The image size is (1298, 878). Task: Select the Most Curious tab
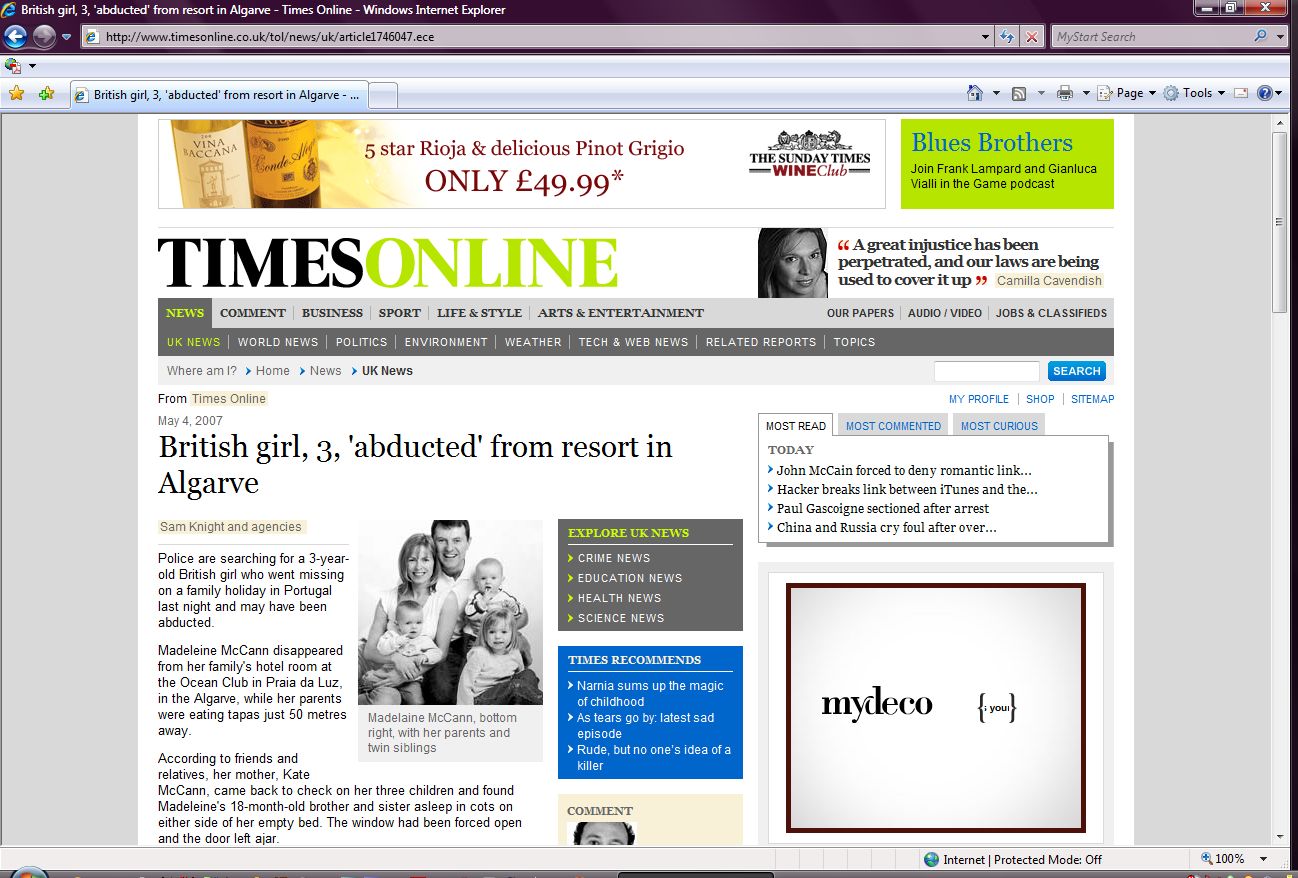point(999,426)
